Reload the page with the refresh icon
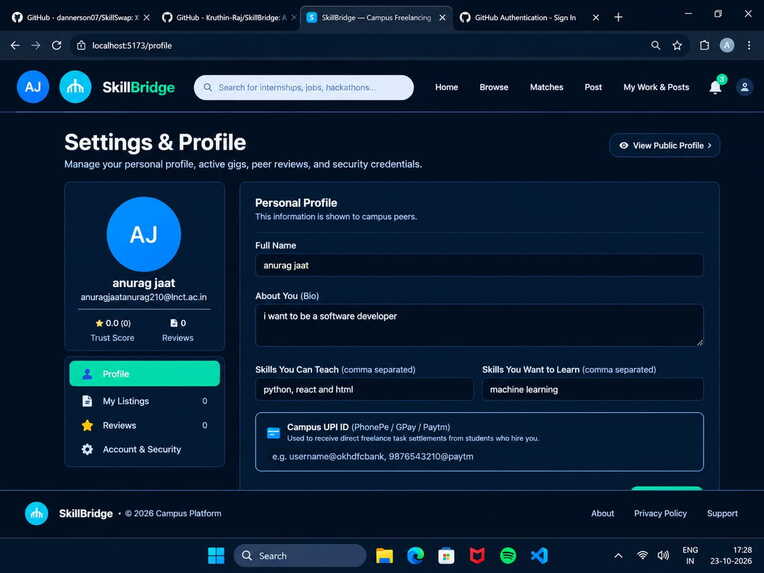The image size is (764, 573). pos(57,45)
